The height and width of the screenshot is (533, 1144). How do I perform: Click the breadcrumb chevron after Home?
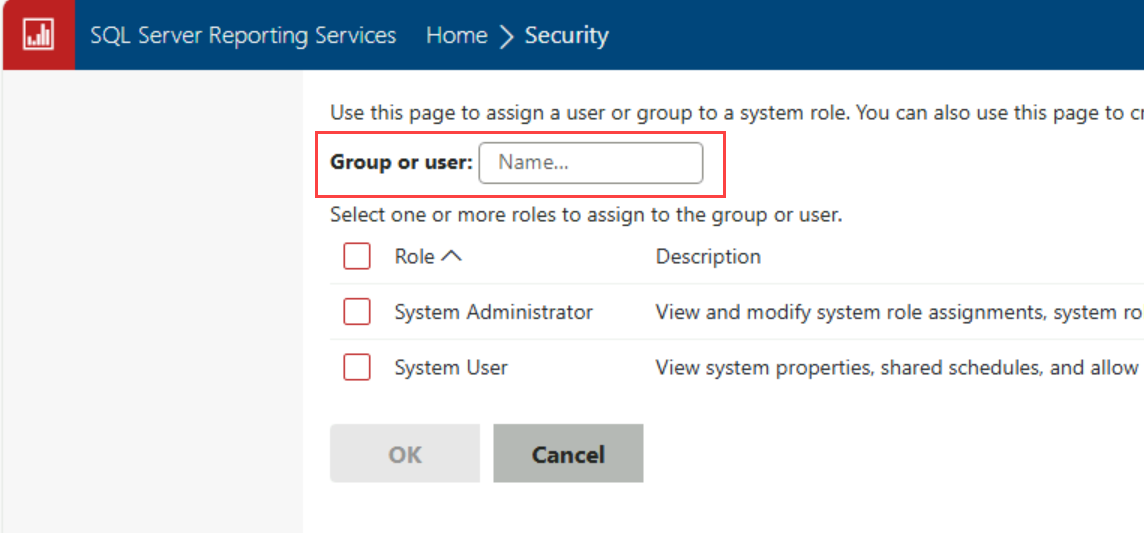[507, 36]
